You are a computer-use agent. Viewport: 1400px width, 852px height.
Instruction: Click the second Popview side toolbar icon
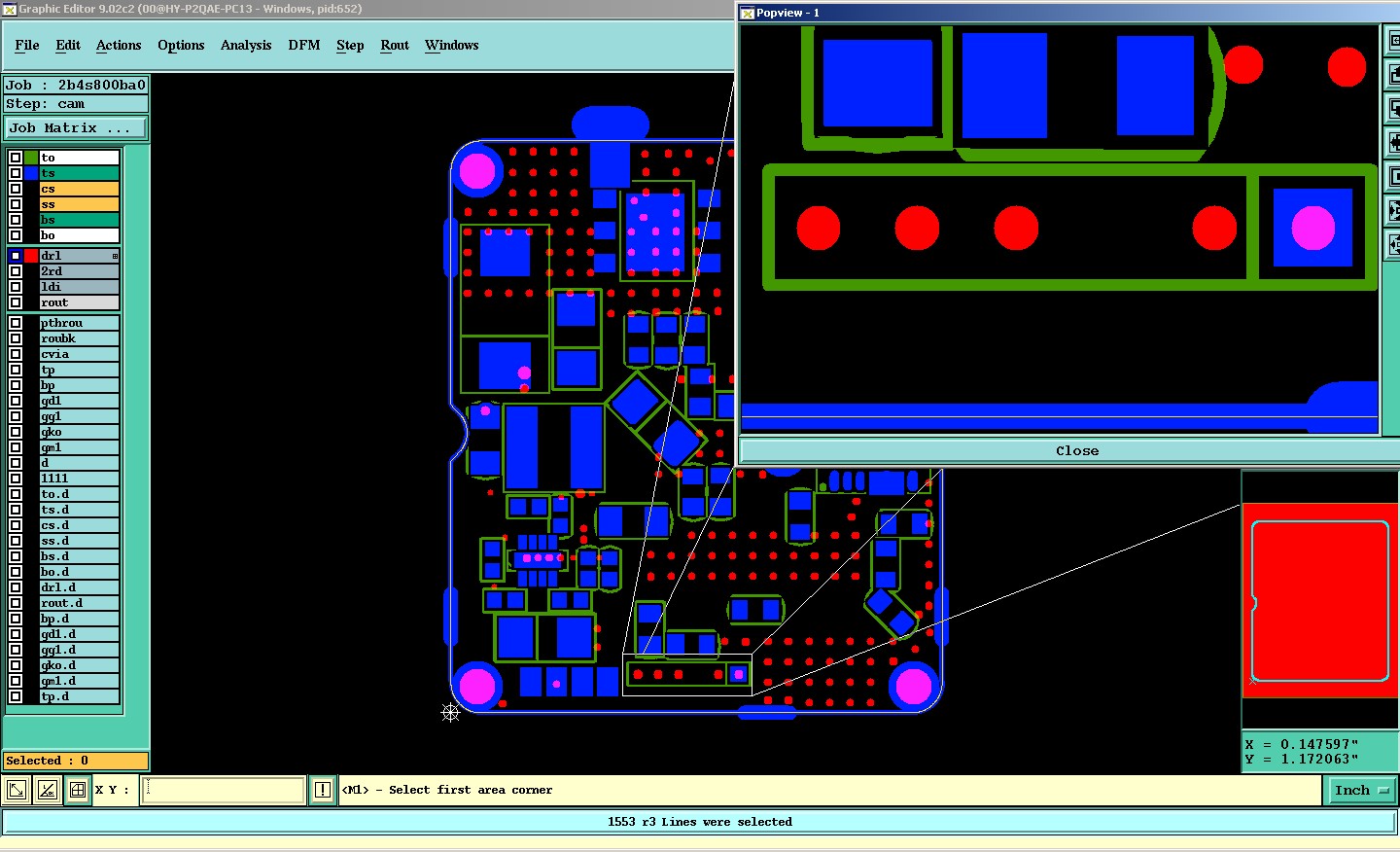(x=1392, y=74)
